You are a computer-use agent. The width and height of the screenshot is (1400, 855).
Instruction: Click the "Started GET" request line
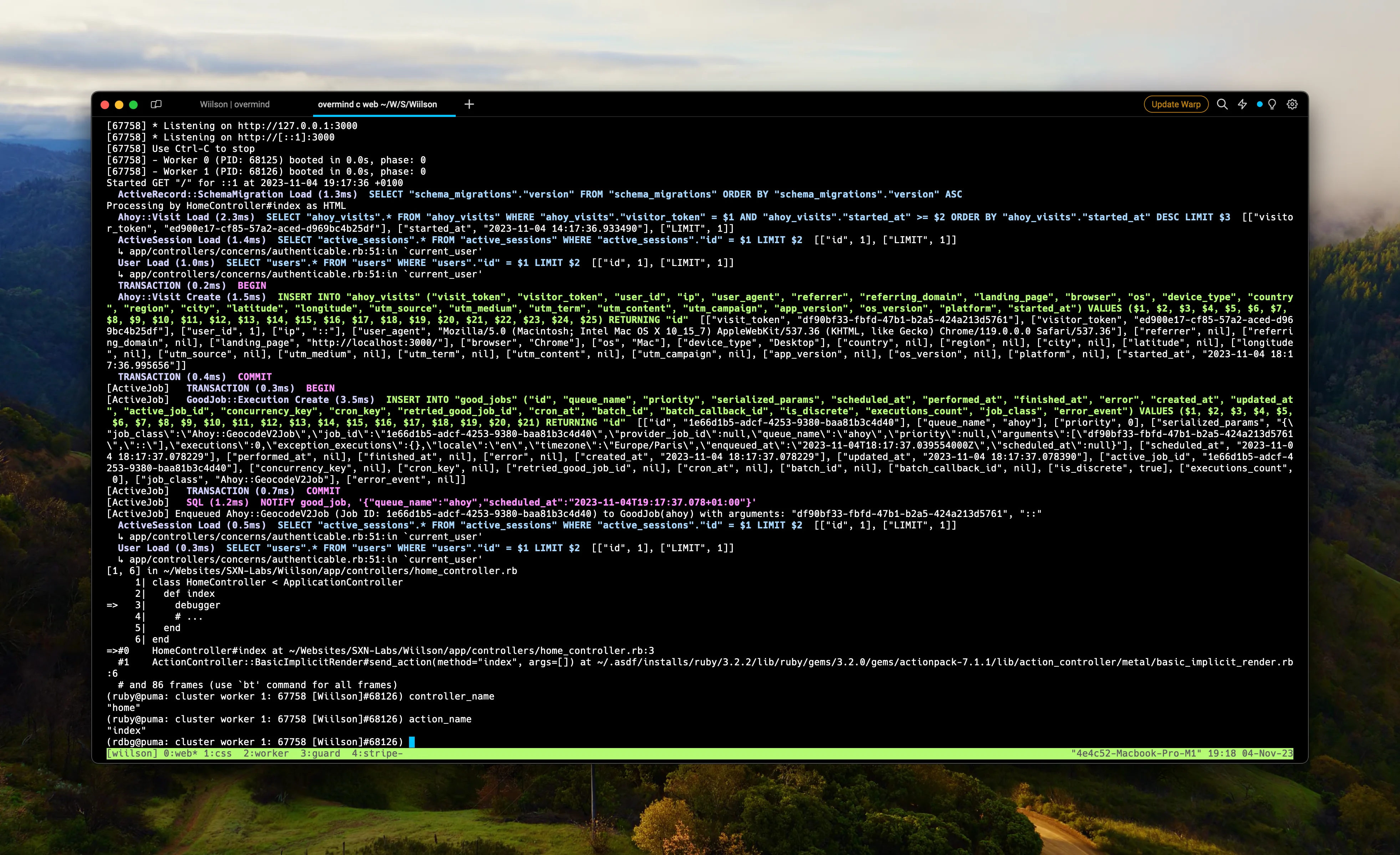click(x=255, y=183)
